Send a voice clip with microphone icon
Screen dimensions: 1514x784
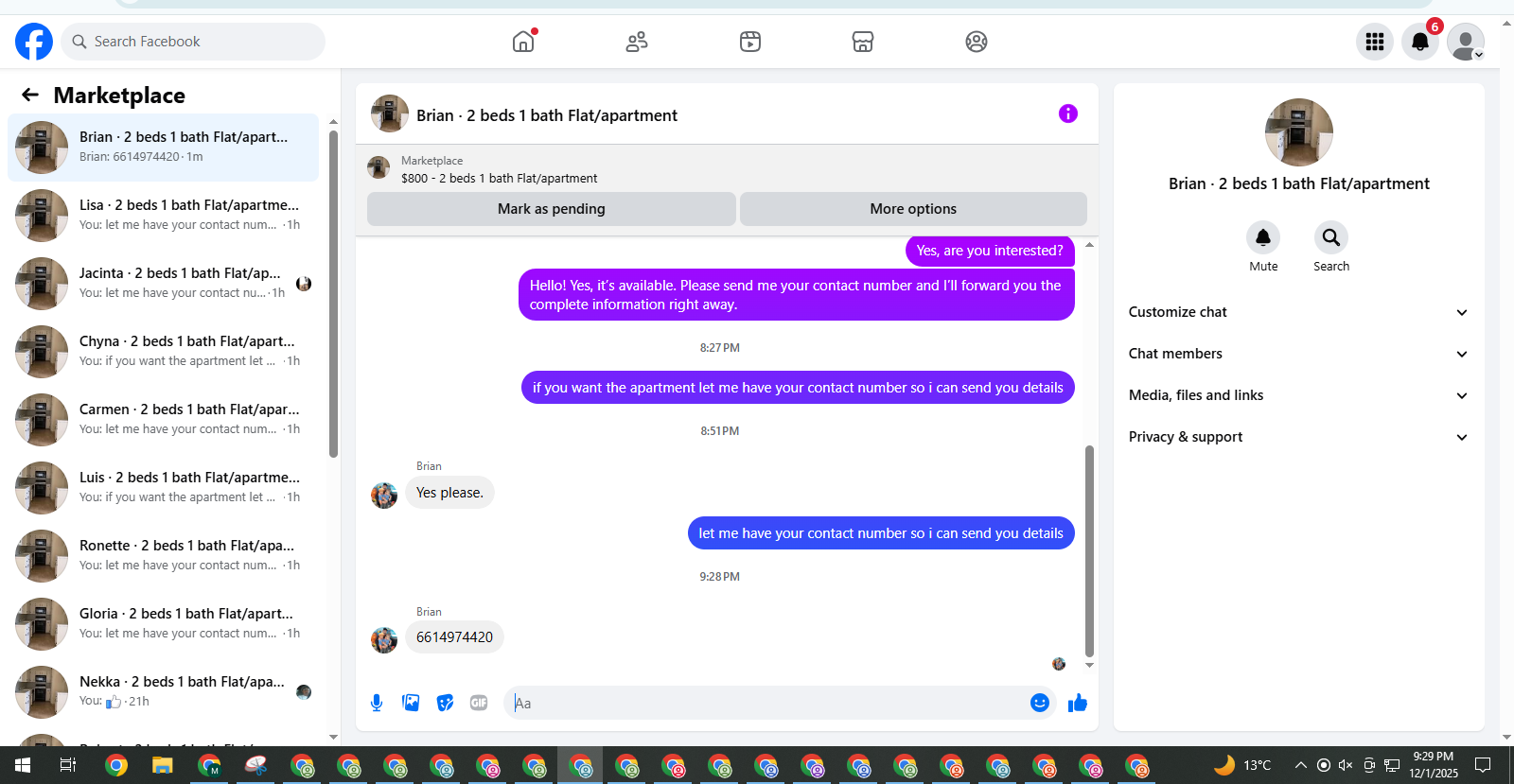click(x=377, y=703)
